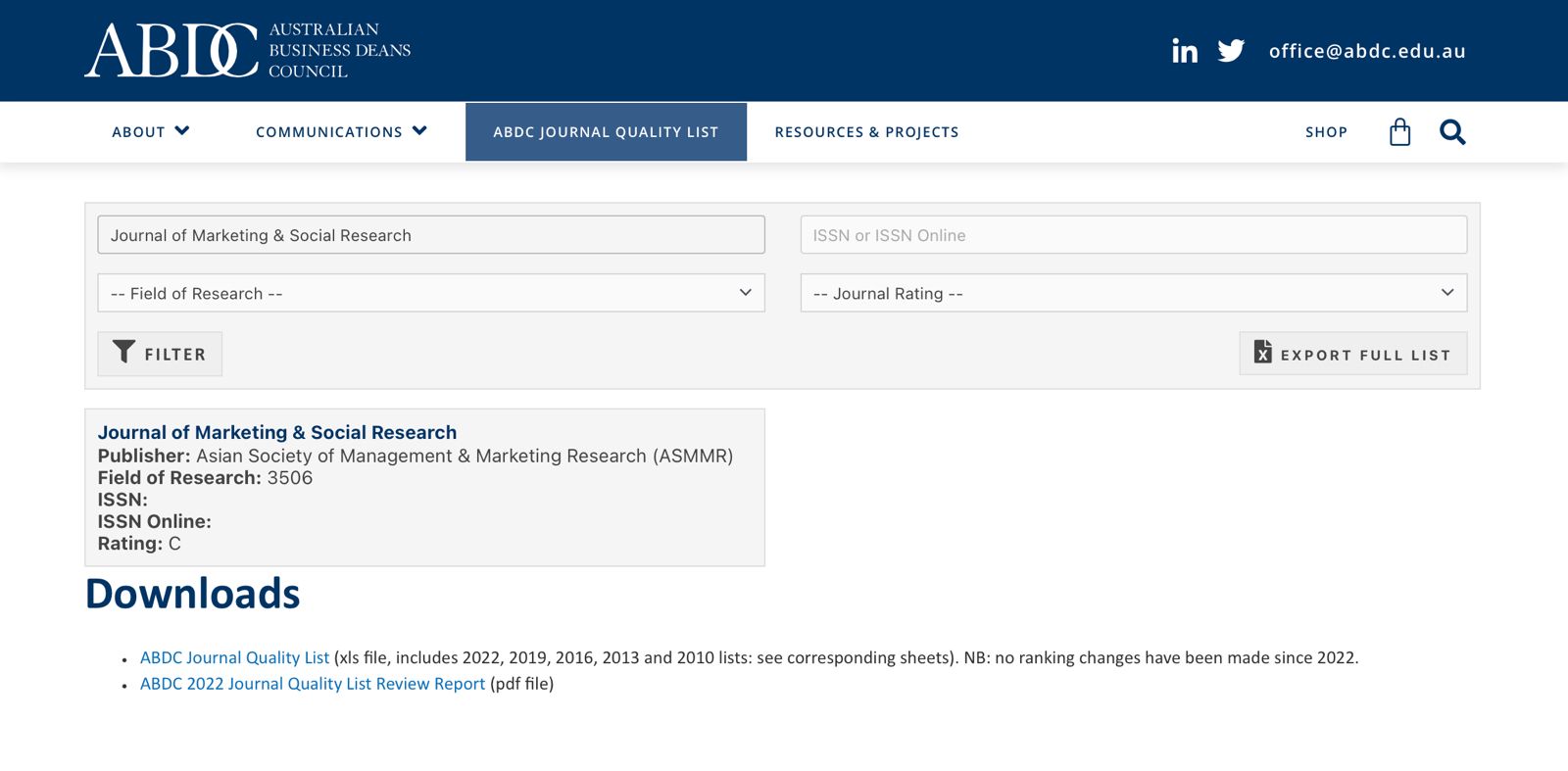This screenshot has height=771, width=1568.
Task: Click the funnel icon on Filter button
Action: 123,352
